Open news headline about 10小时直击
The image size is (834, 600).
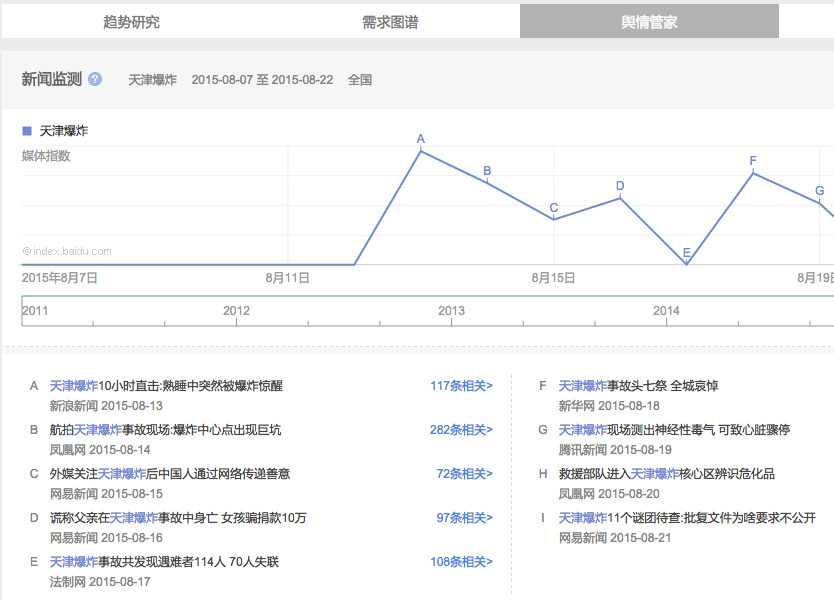pyautogui.click(x=166, y=386)
